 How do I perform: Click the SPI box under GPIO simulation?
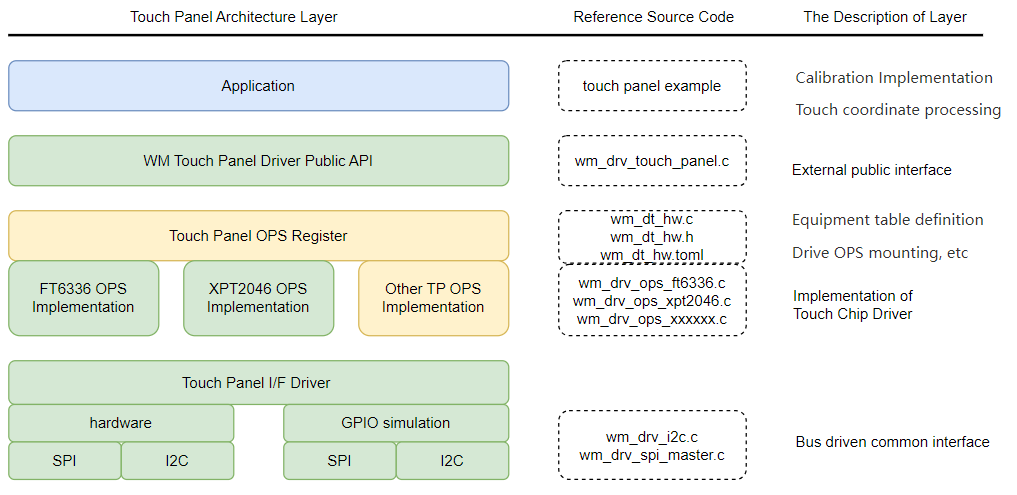(x=339, y=461)
